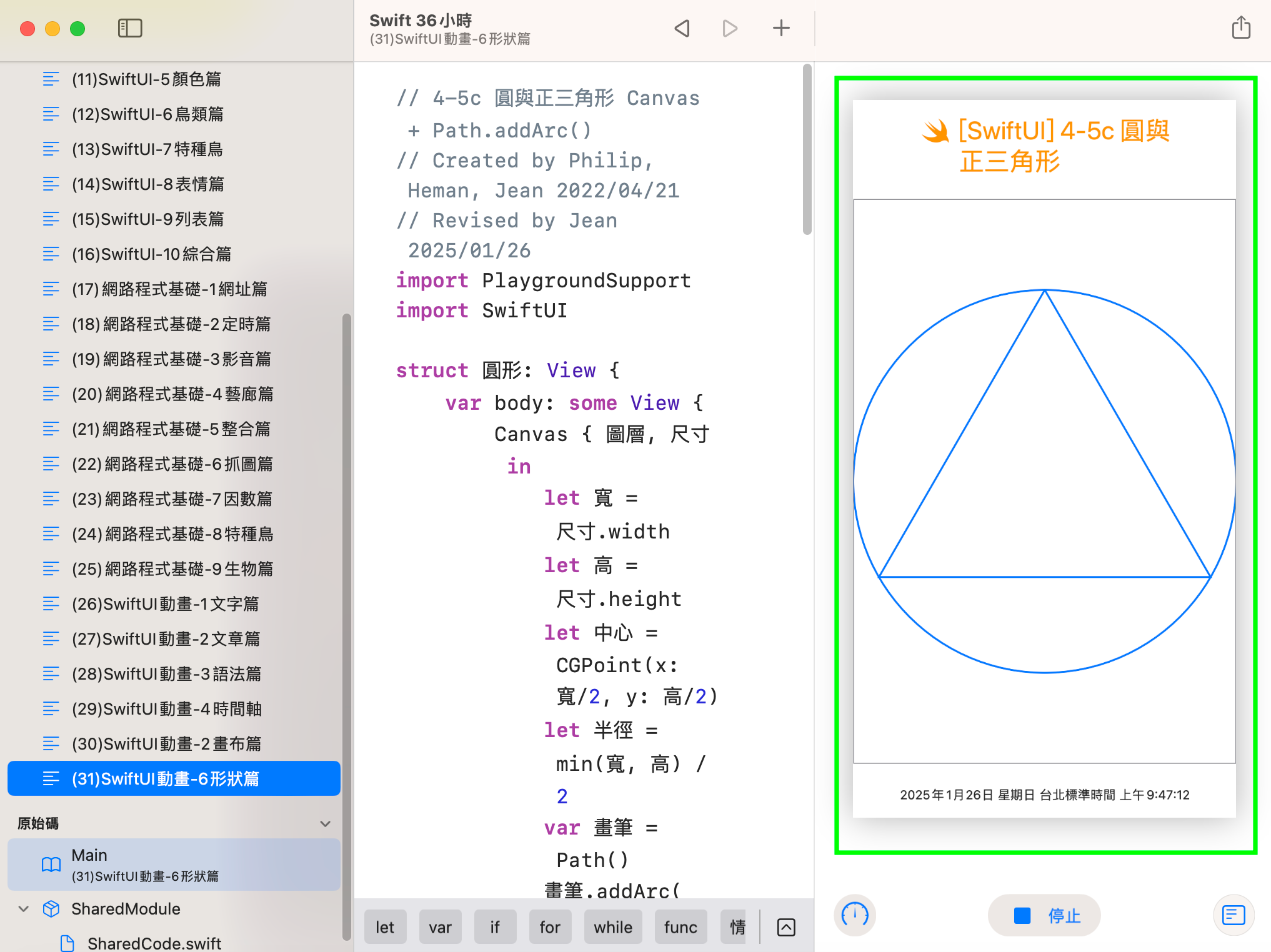Click the execution speed gauge icon
1271x952 pixels.
pos(854,915)
